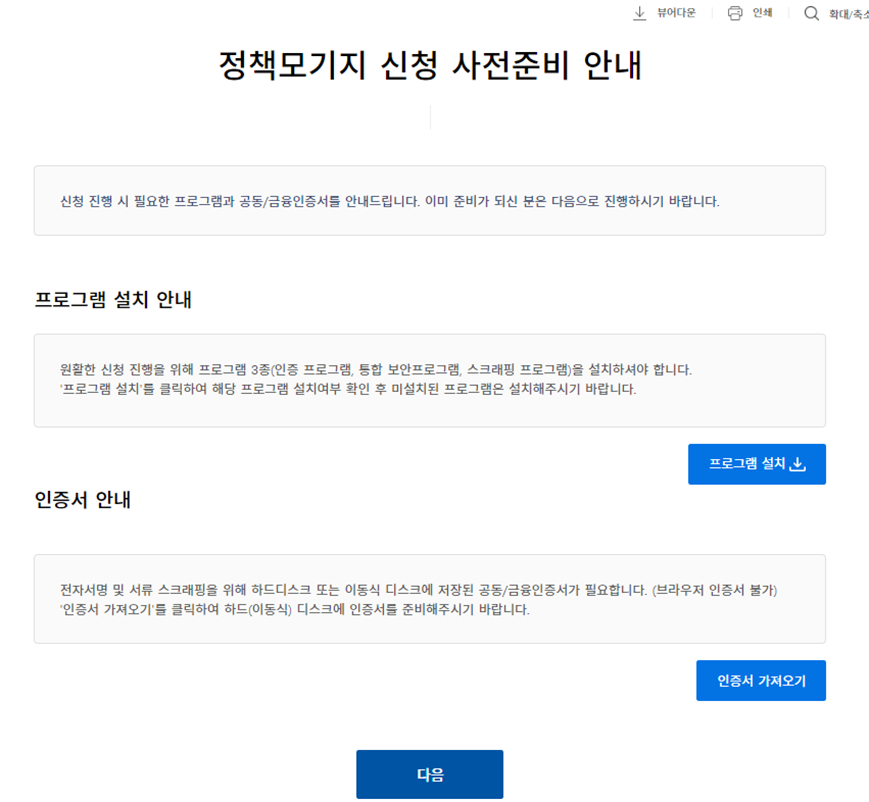Click the top notice box about required programs

[x=434, y=200]
